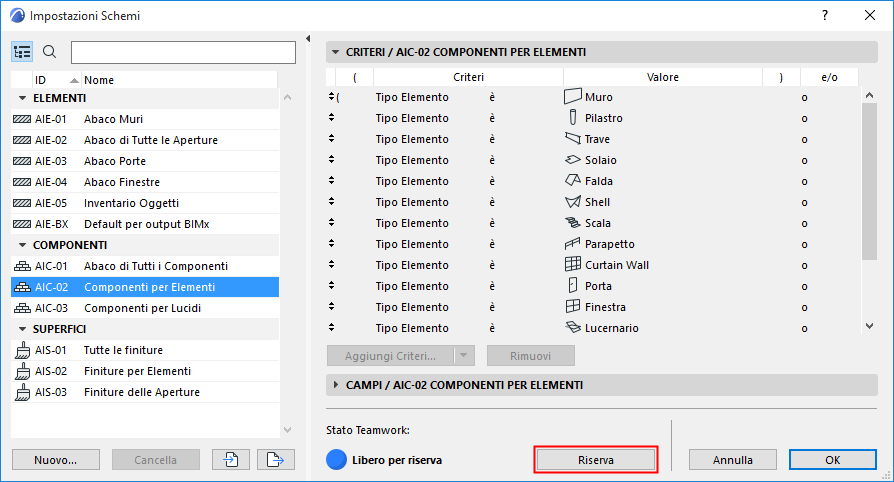This screenshot has height=482, width=894.
Task: Click the criteria list scroll-down arrow
Action: pyautogui.click(x=869, y=326)
